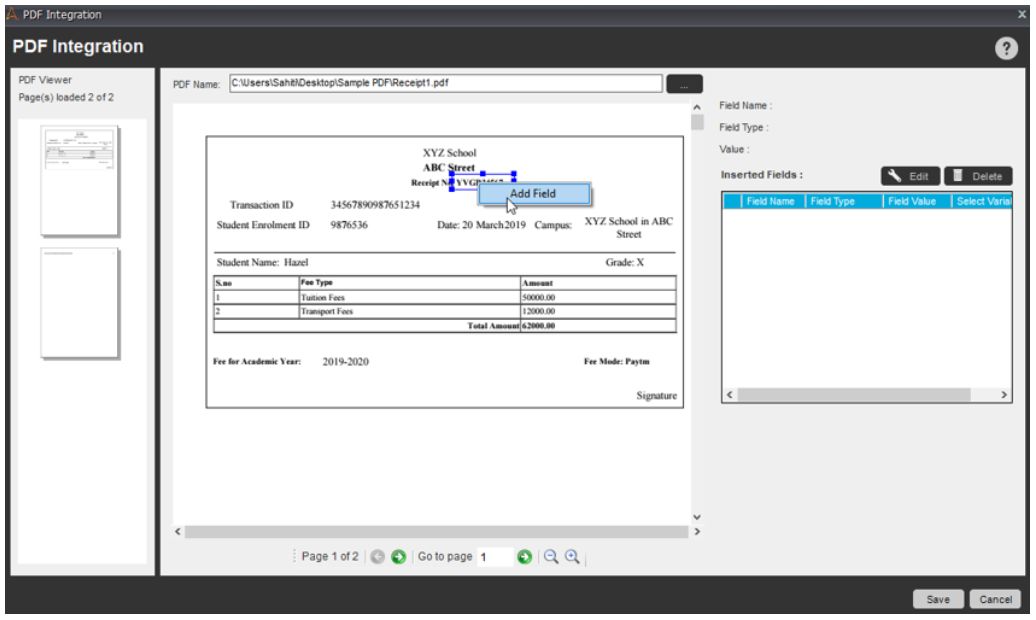
Task: Click the XYZ School heading in PDF
Action: 449,153
